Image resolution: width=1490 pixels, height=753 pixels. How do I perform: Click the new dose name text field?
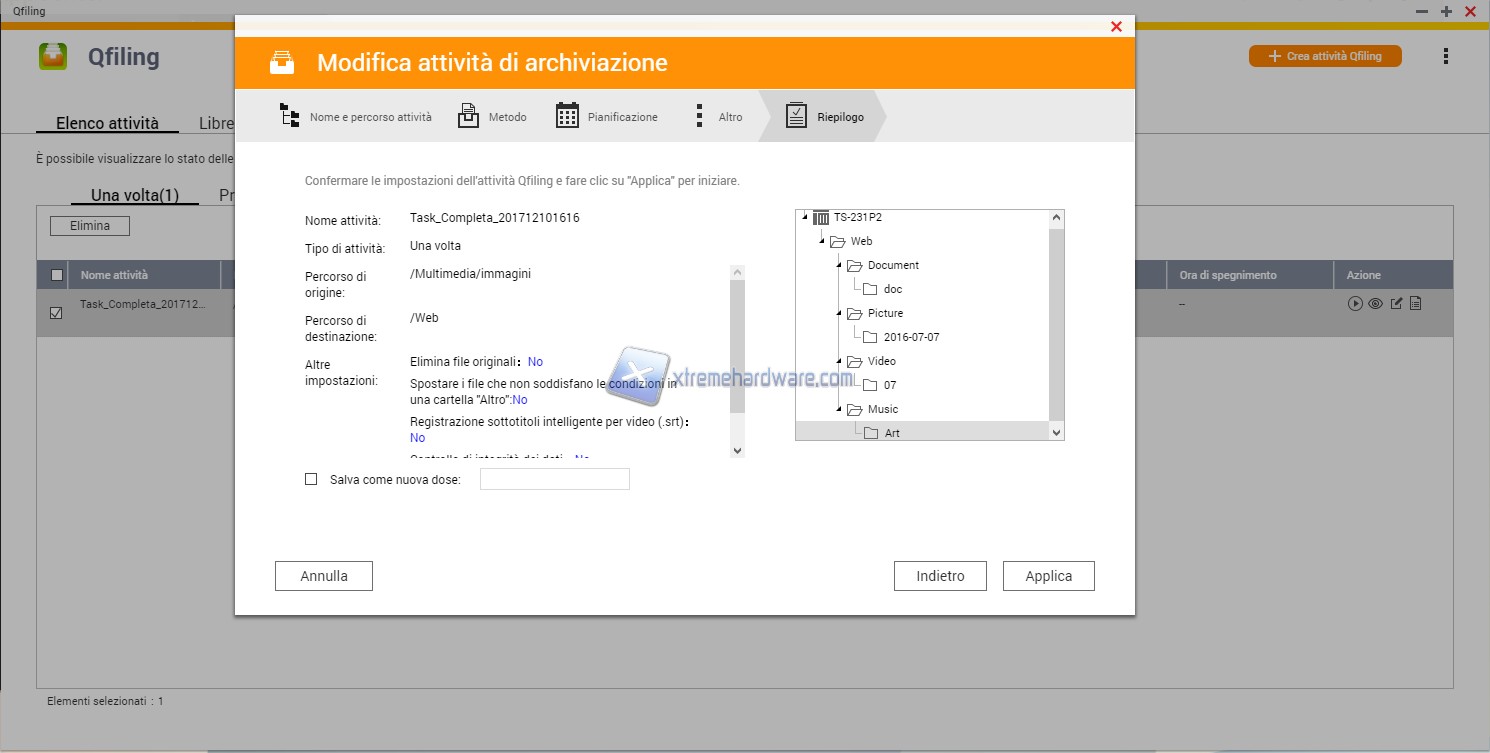click(554, 480)
